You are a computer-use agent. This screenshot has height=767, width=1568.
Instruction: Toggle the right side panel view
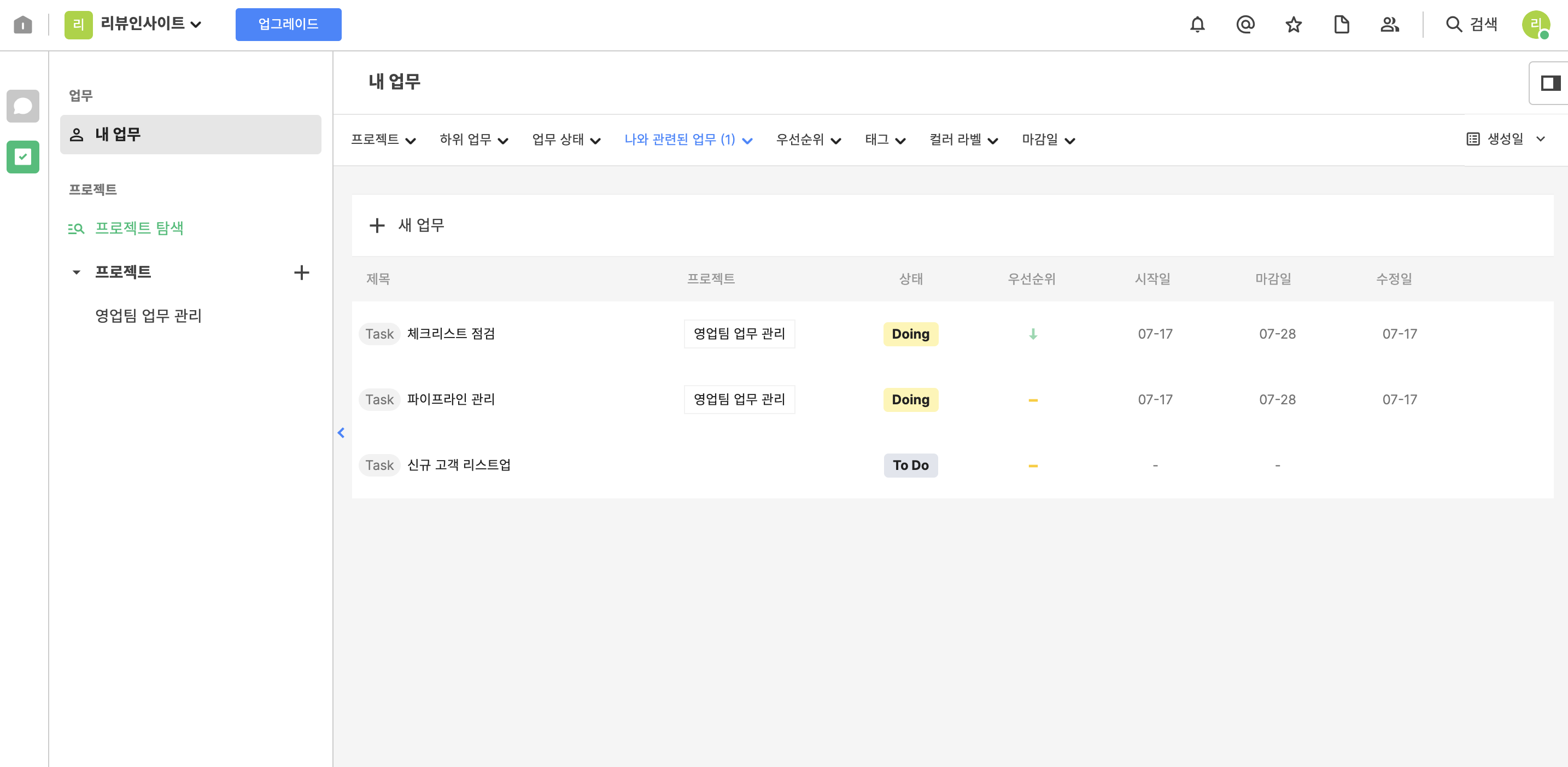[1550, 83]
